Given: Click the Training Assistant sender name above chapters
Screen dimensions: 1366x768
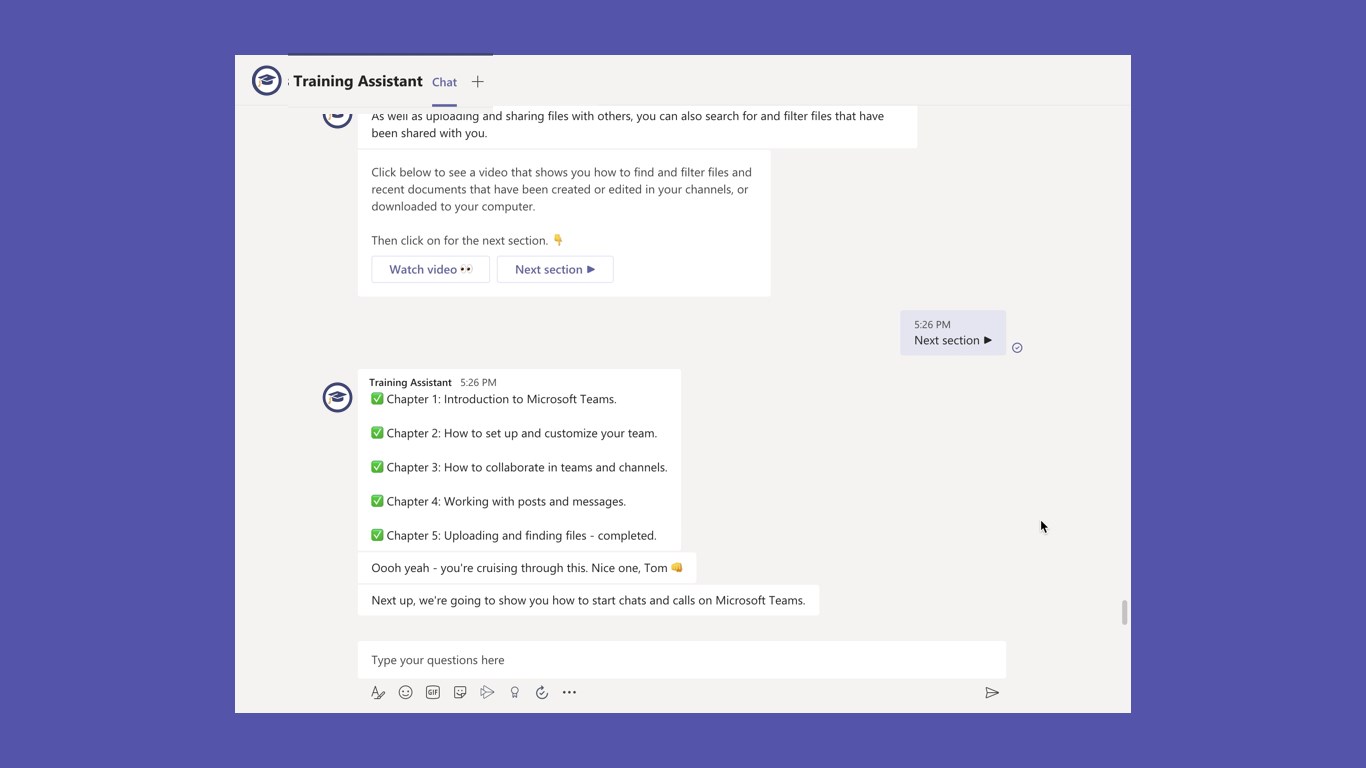Looking at the screenshot, I should 410,382.
